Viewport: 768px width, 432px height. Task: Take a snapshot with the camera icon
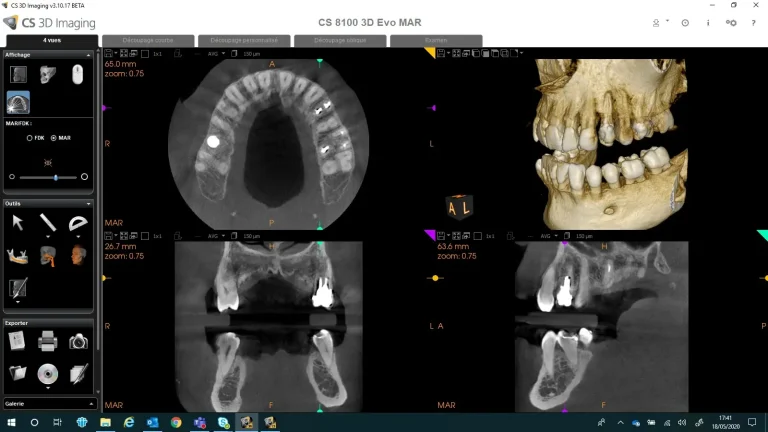pos(78,342)
